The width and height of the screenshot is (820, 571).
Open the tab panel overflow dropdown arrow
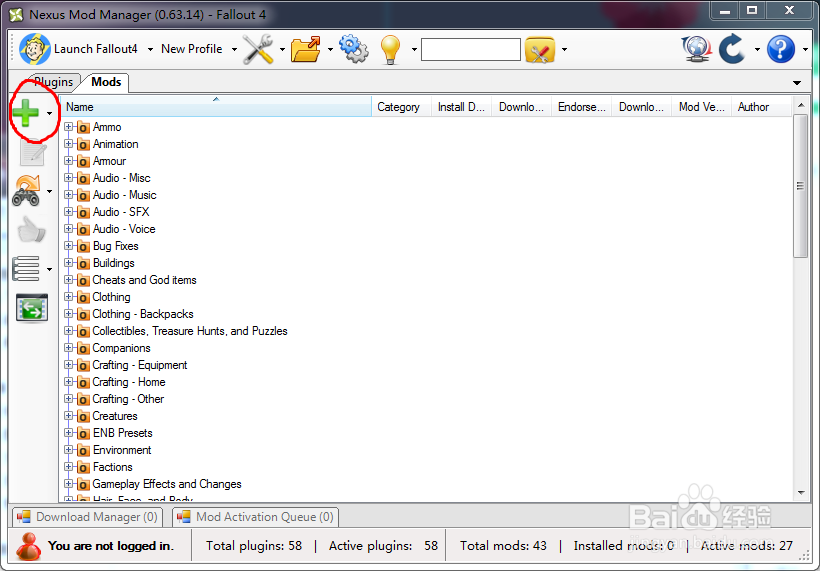pos(797,83)
